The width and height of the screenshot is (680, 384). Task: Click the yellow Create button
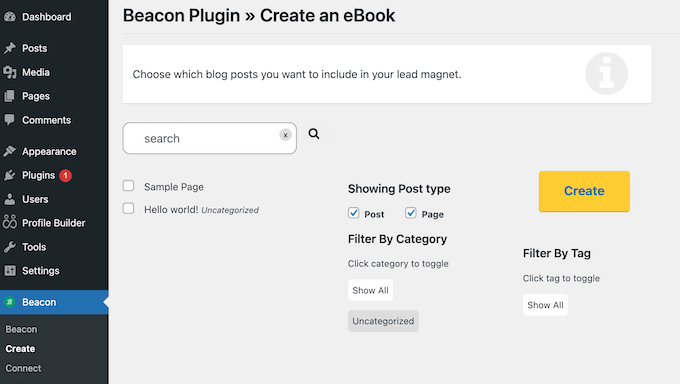tap(584, 191)
